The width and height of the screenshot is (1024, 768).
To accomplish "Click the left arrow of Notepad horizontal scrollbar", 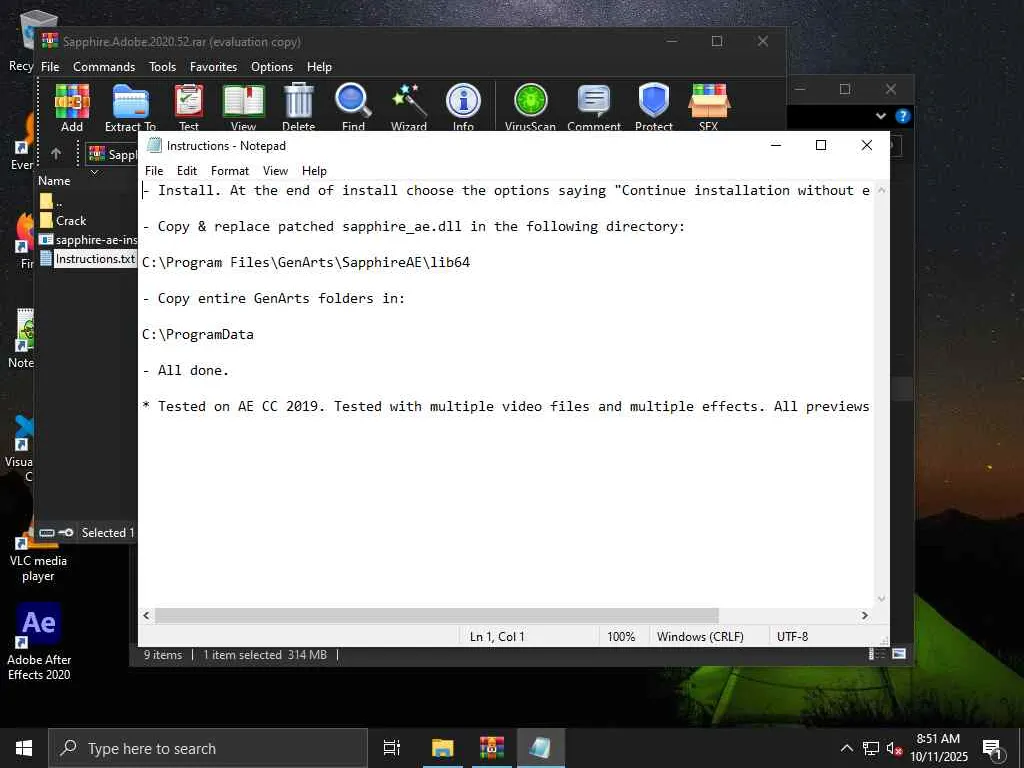I will pyautogui.click(x=146, y=615).
